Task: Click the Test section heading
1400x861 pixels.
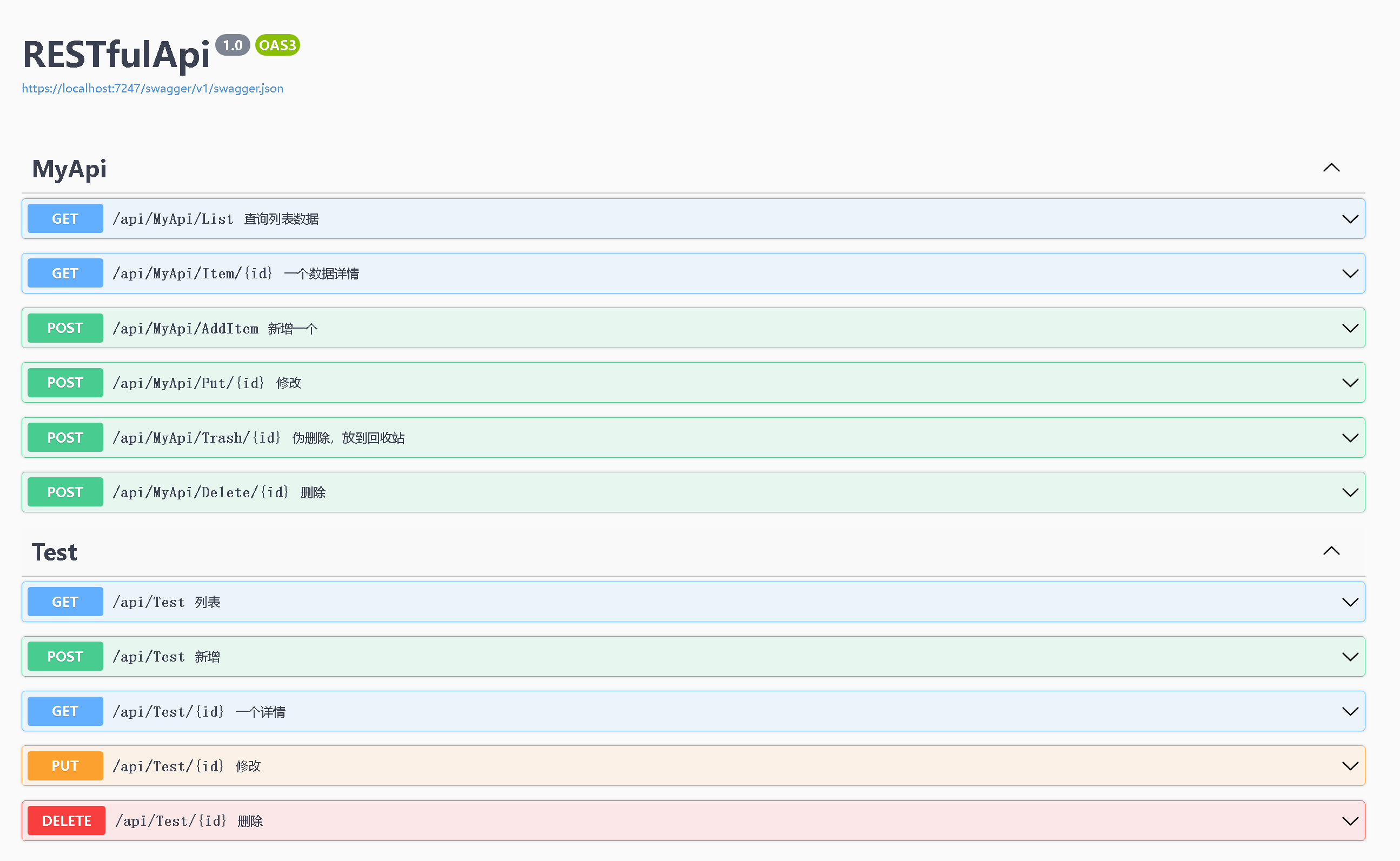Action: click(x=54, y=552)
